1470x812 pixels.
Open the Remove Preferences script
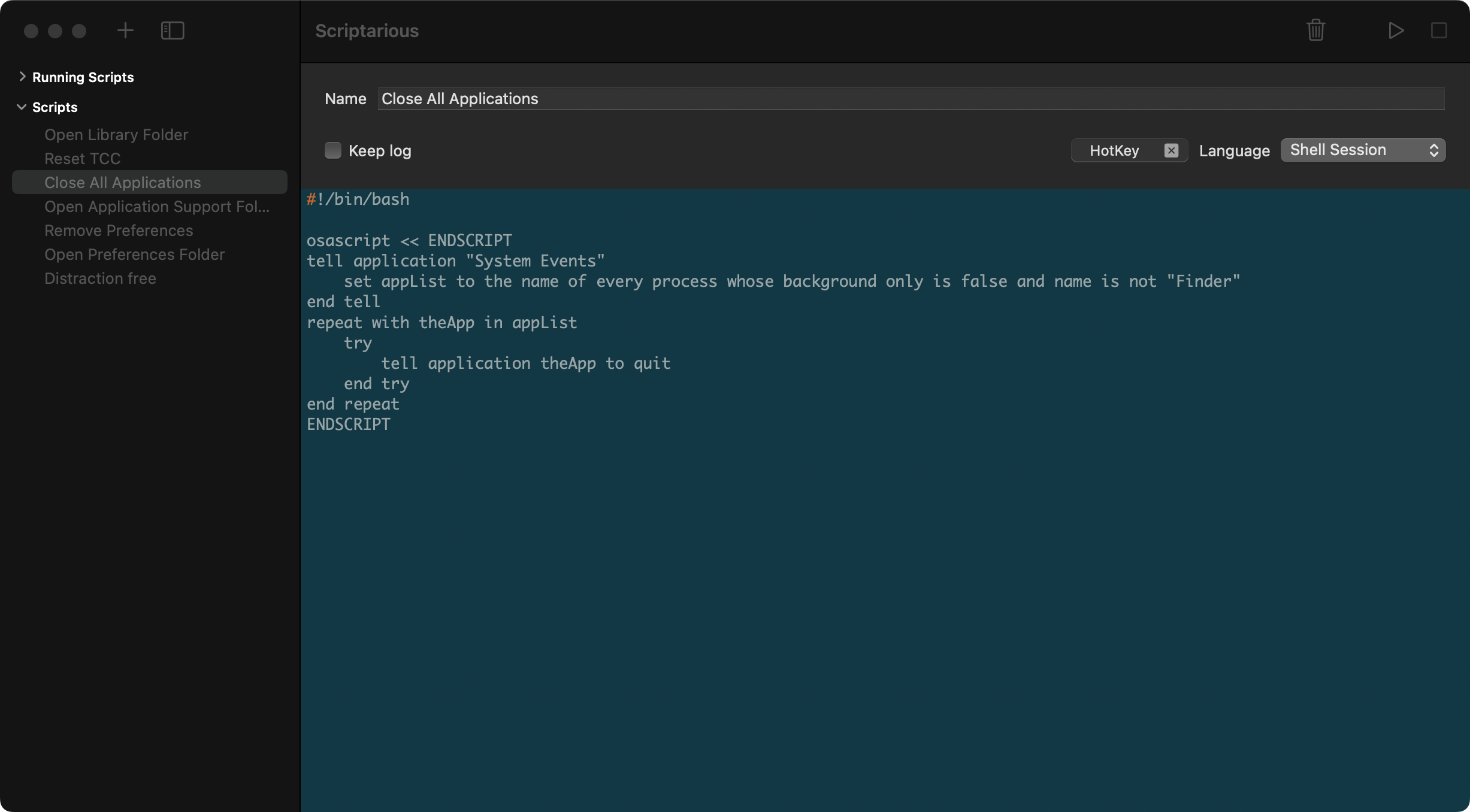(119, 230)
